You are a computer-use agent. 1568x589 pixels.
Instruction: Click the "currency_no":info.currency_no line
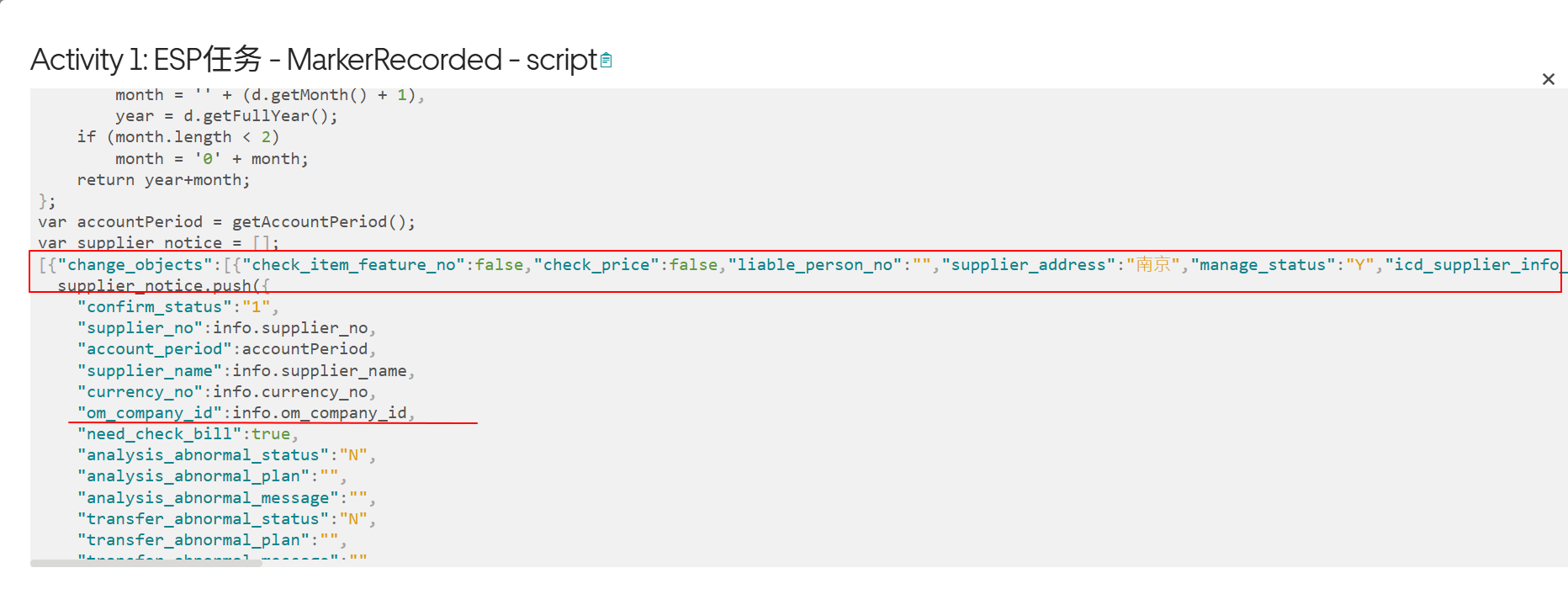(227, 391)
